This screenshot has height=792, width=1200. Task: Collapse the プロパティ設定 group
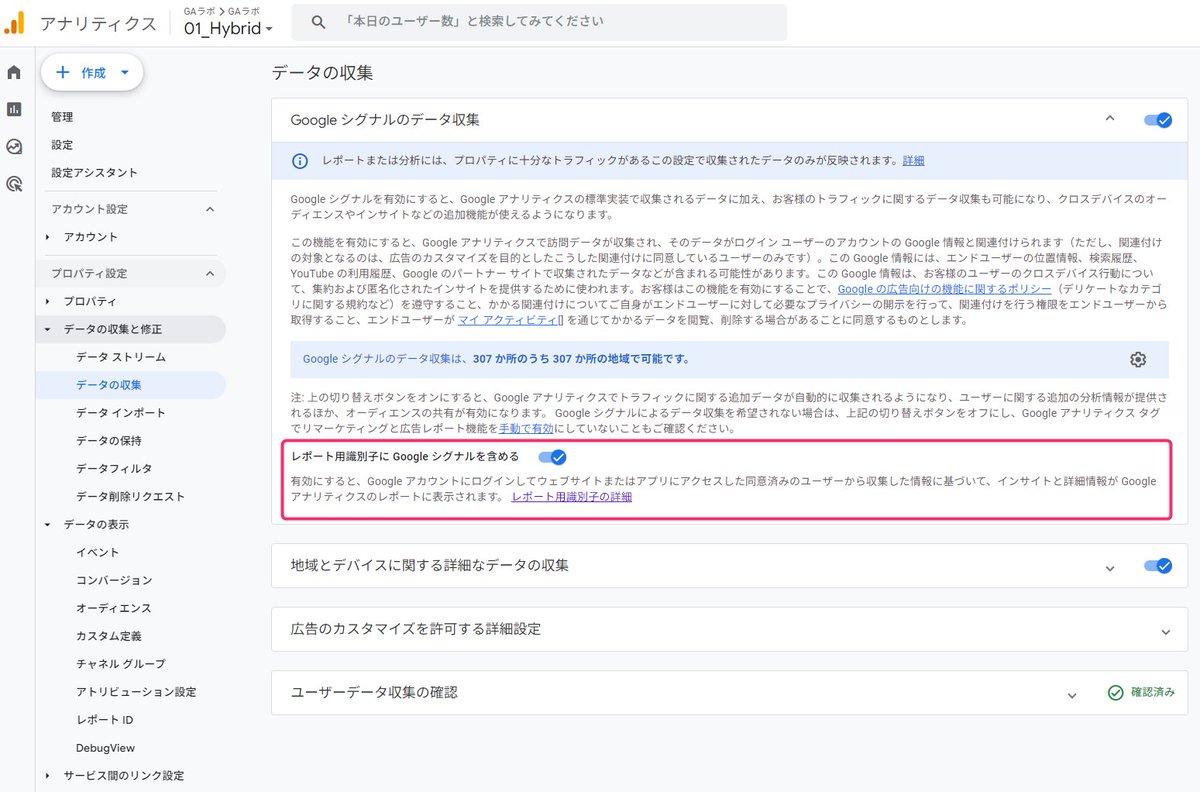[x=210, y=273]
